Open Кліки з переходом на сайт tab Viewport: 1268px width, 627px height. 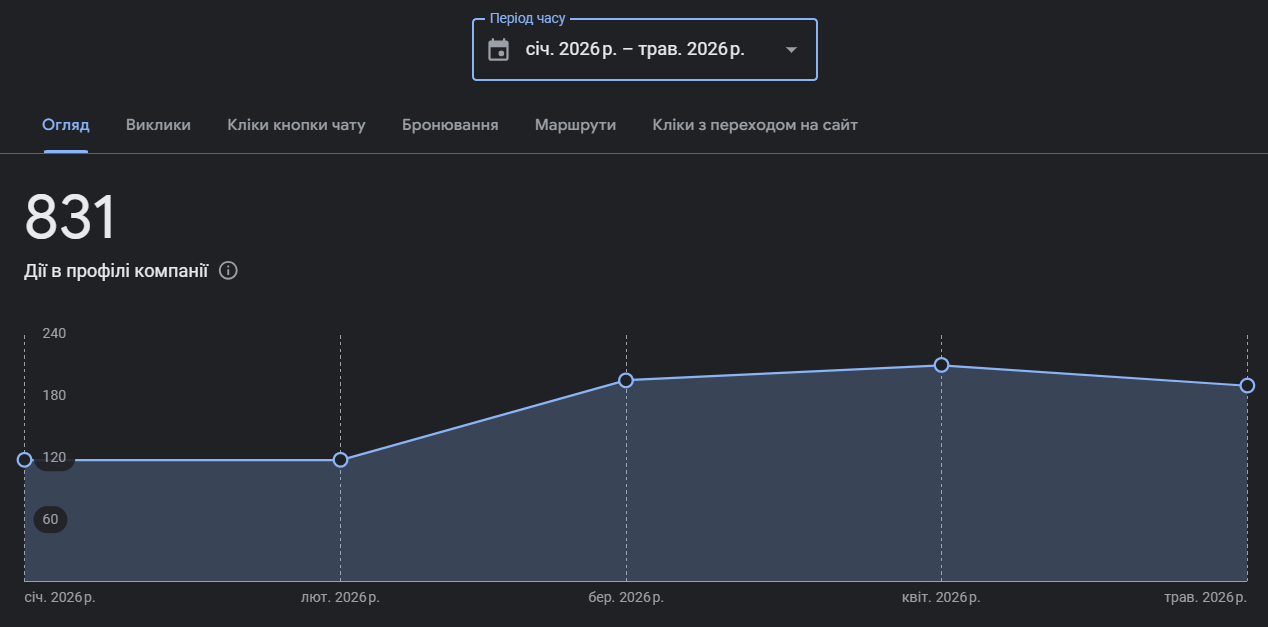coord(755,125)
